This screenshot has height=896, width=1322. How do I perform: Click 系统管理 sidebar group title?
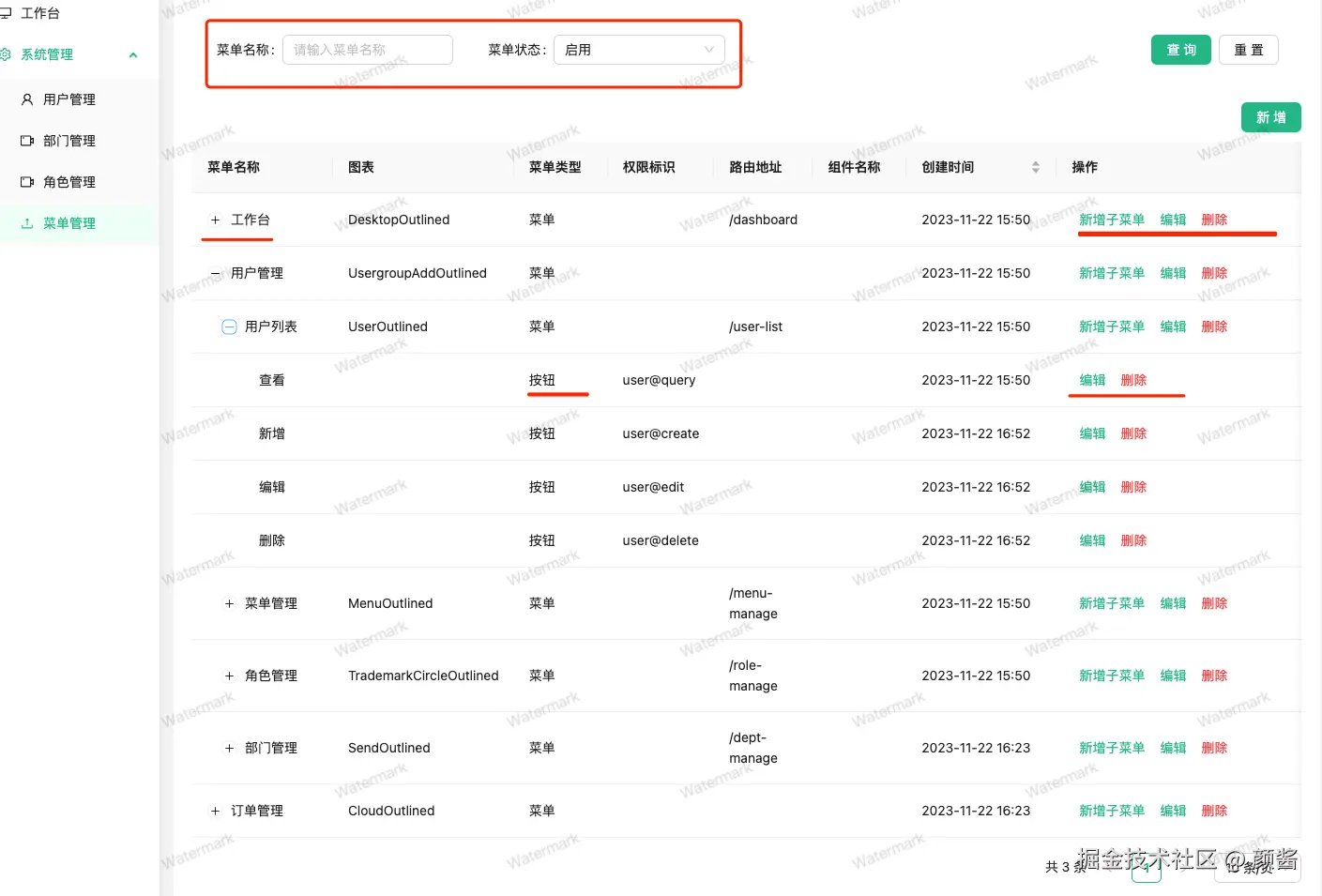click(47, 54)
